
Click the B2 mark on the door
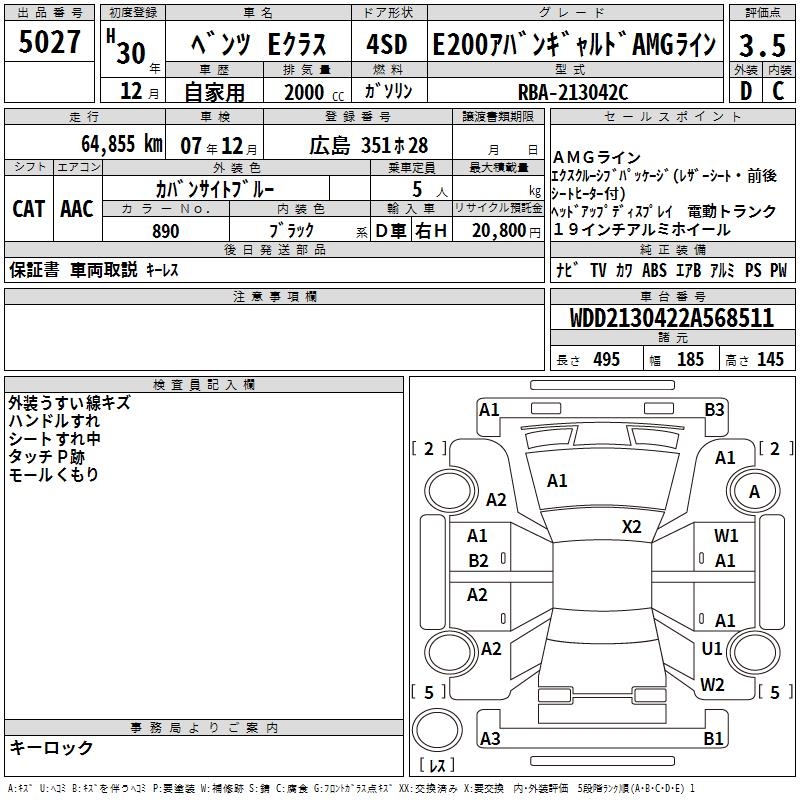(478, 561)
